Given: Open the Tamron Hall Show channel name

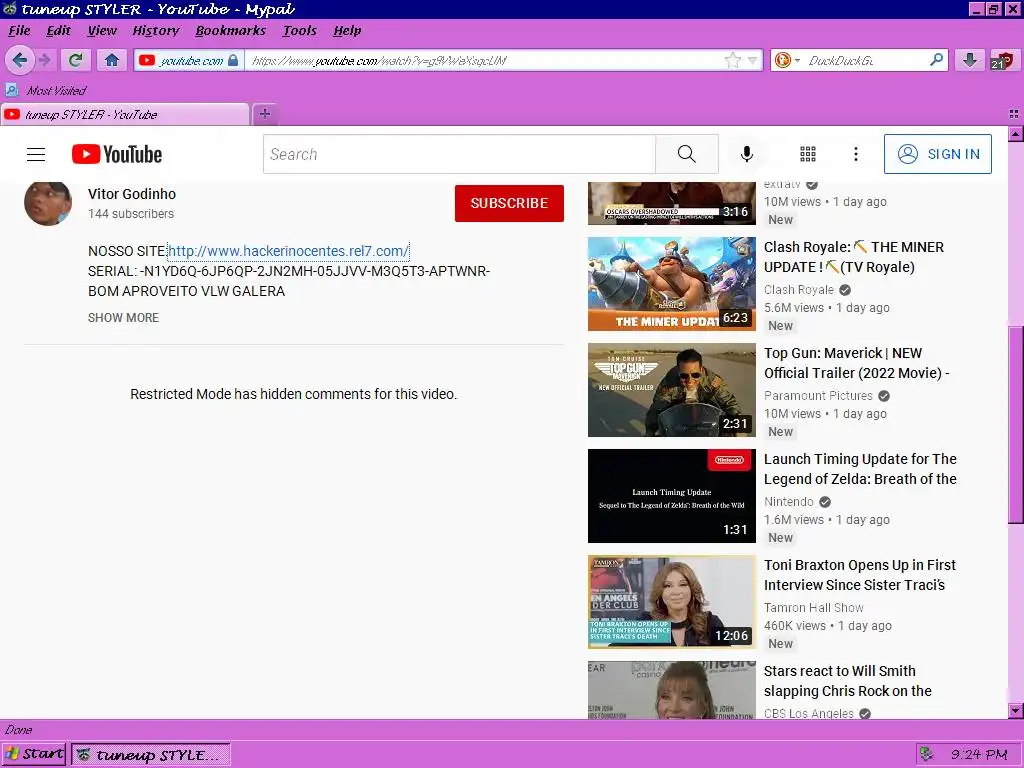Looking at the screenshot, I should [x=814, y=607].
